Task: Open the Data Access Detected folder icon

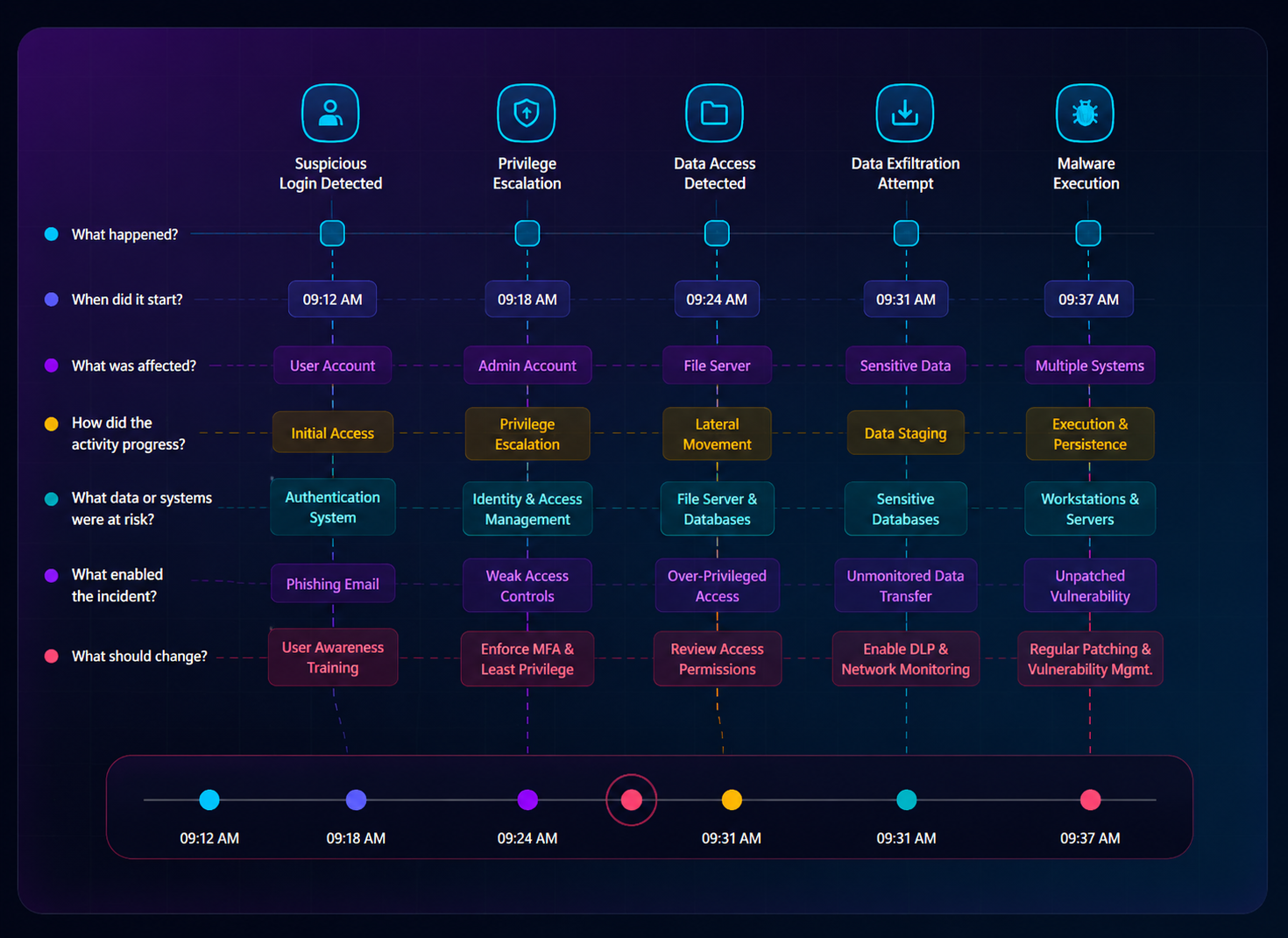Action: 714,113
